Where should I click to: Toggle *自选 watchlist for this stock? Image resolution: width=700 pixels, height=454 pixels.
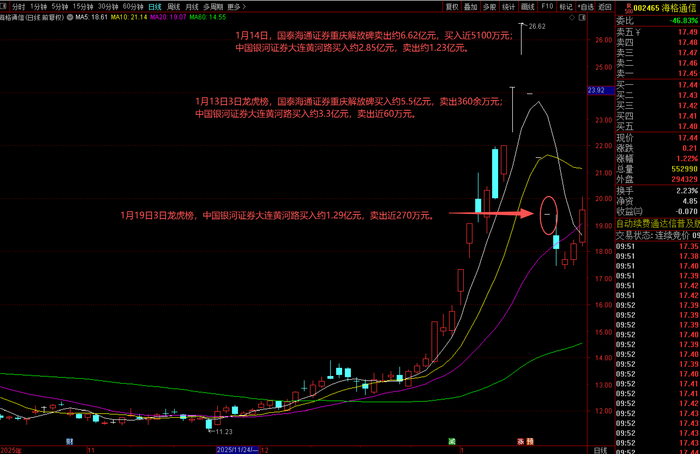coord(585,7)
